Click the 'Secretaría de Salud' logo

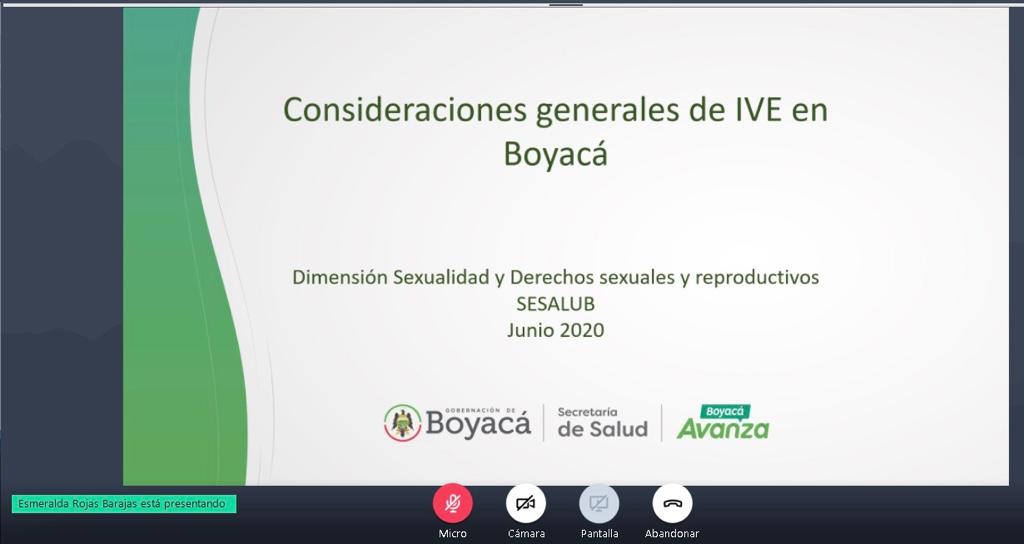[602, 422]
